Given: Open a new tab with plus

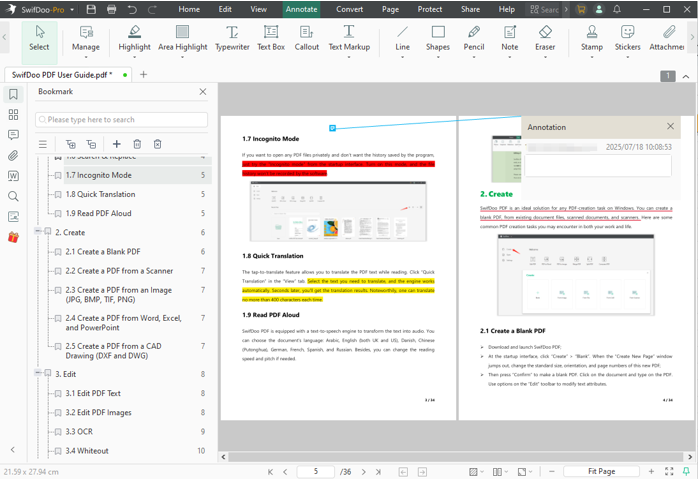Looking at the screenshot, I should (143, 74).
